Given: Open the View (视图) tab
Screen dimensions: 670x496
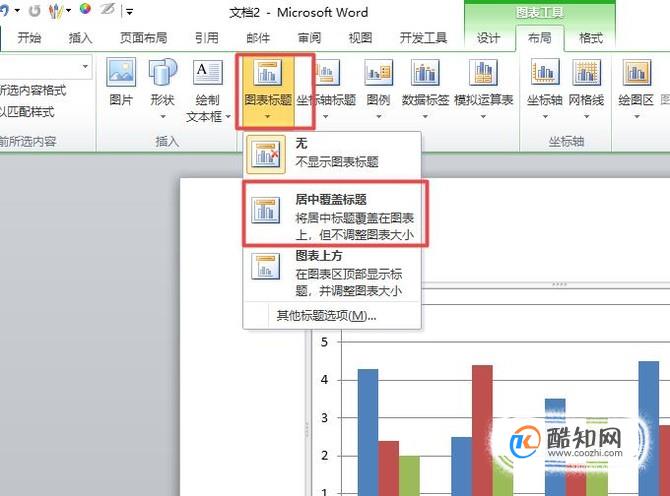Looking at the screenshot, I should click(360, 38).
